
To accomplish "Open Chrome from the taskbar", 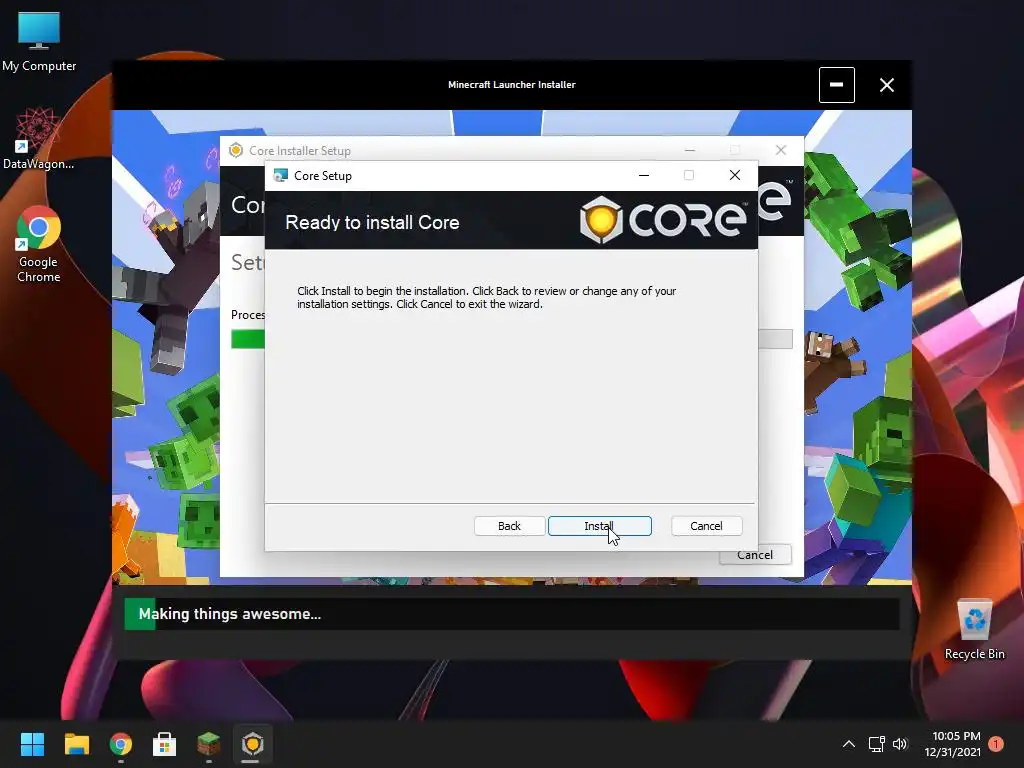I will pos(121,744).
